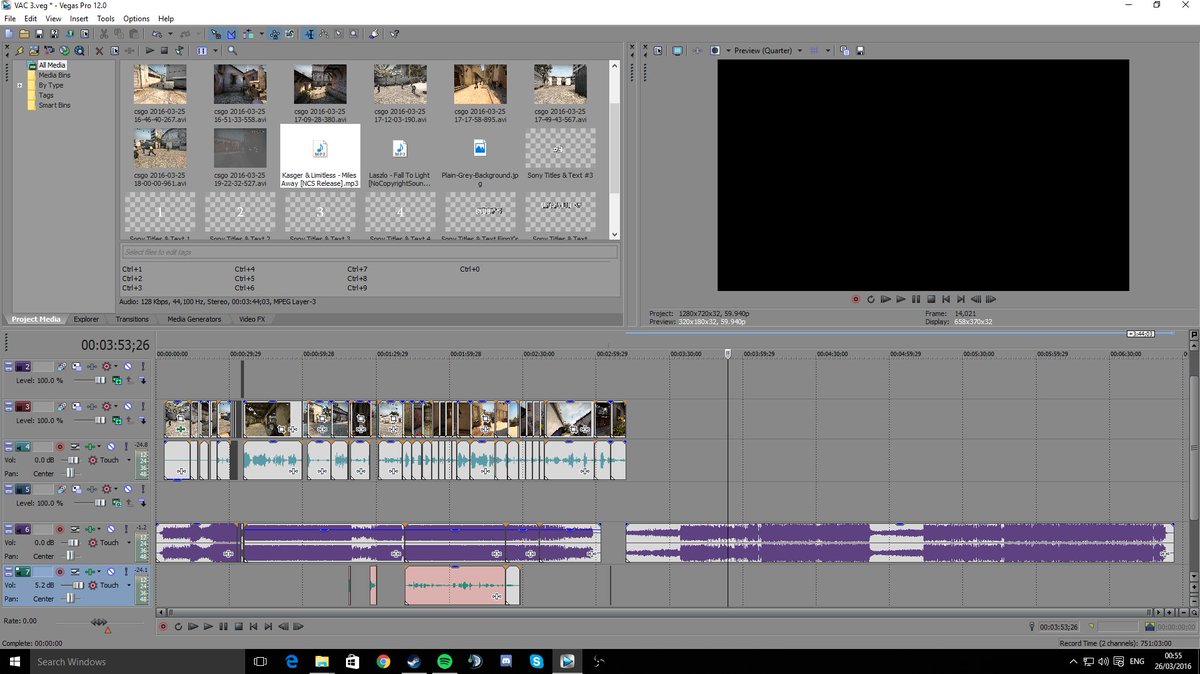Viewport: 1200px width, 674px height.
Task: Open the Project Media search magnifier
Action: pos(231,50)
